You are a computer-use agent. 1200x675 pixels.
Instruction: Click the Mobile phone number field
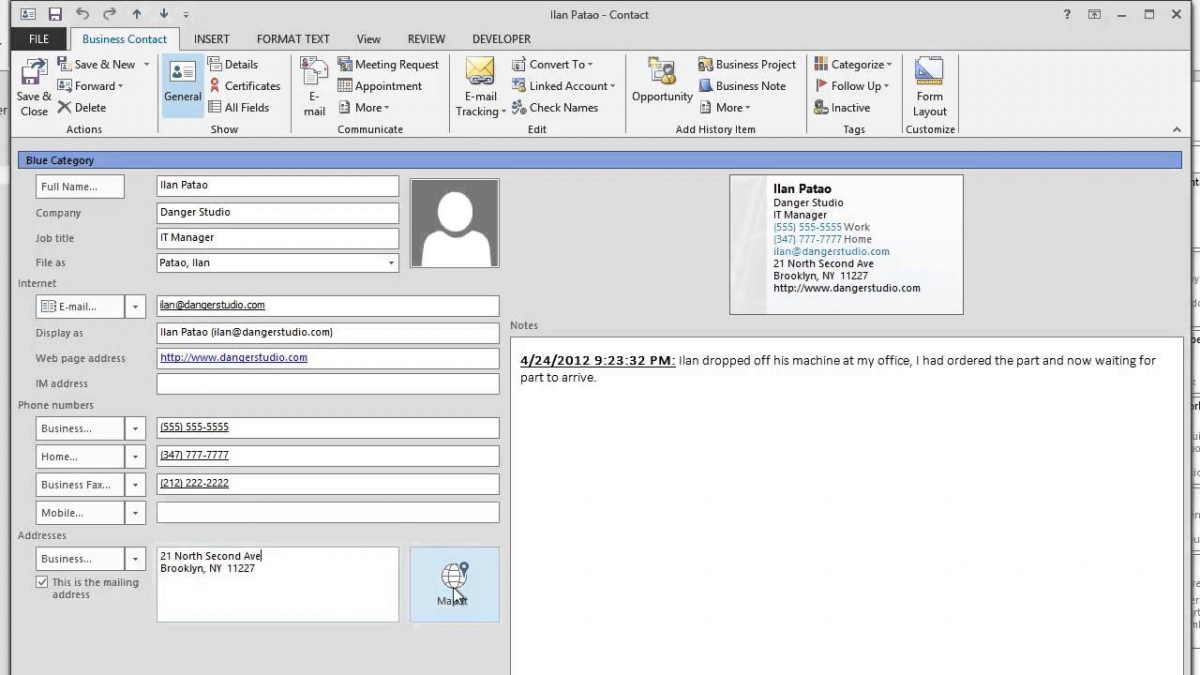point(328,512)
